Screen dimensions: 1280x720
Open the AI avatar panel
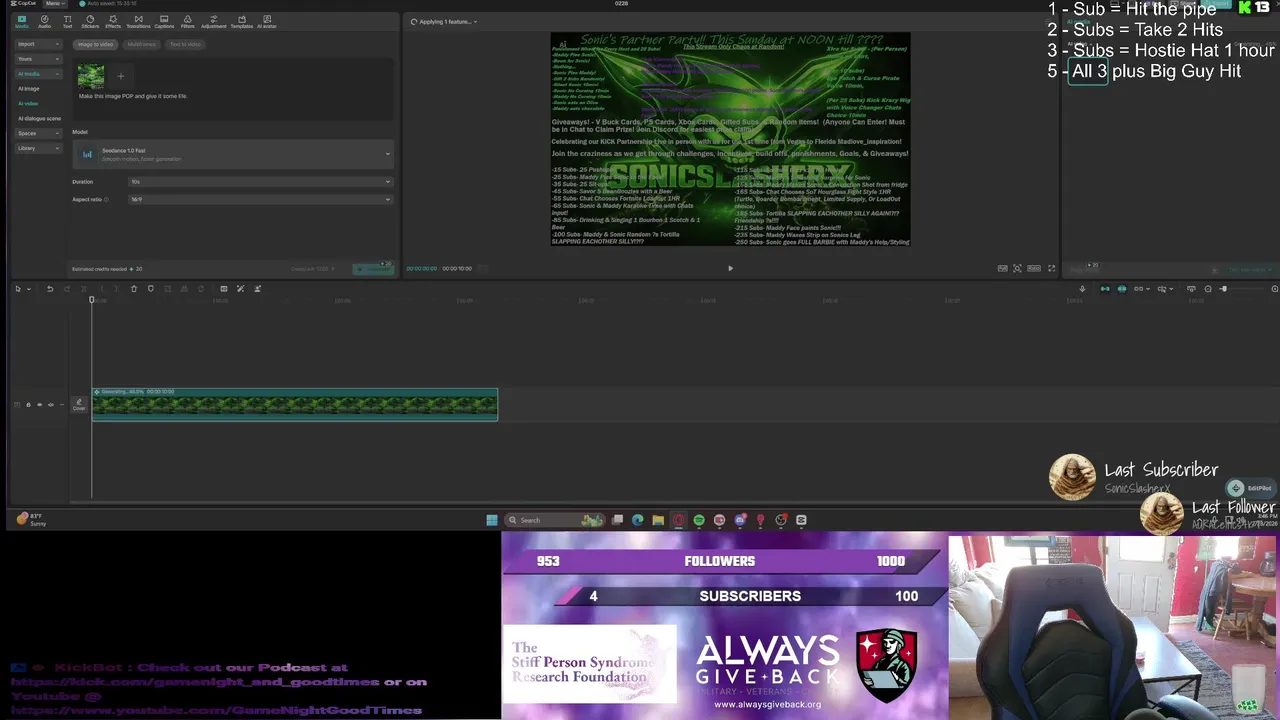(x=267, y=21)
